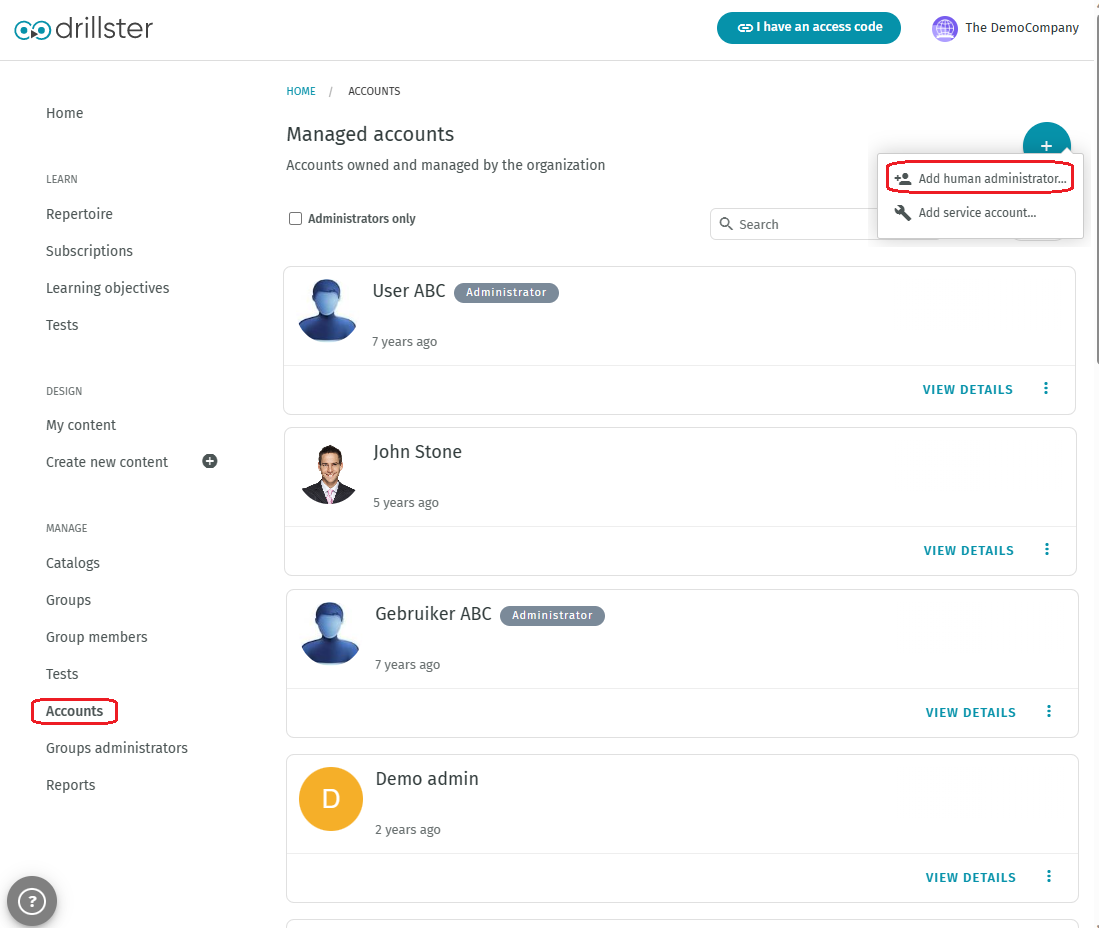Enable the Administrators only checkbox
The width and height of the screenshot is (1099, 928).
295,217
